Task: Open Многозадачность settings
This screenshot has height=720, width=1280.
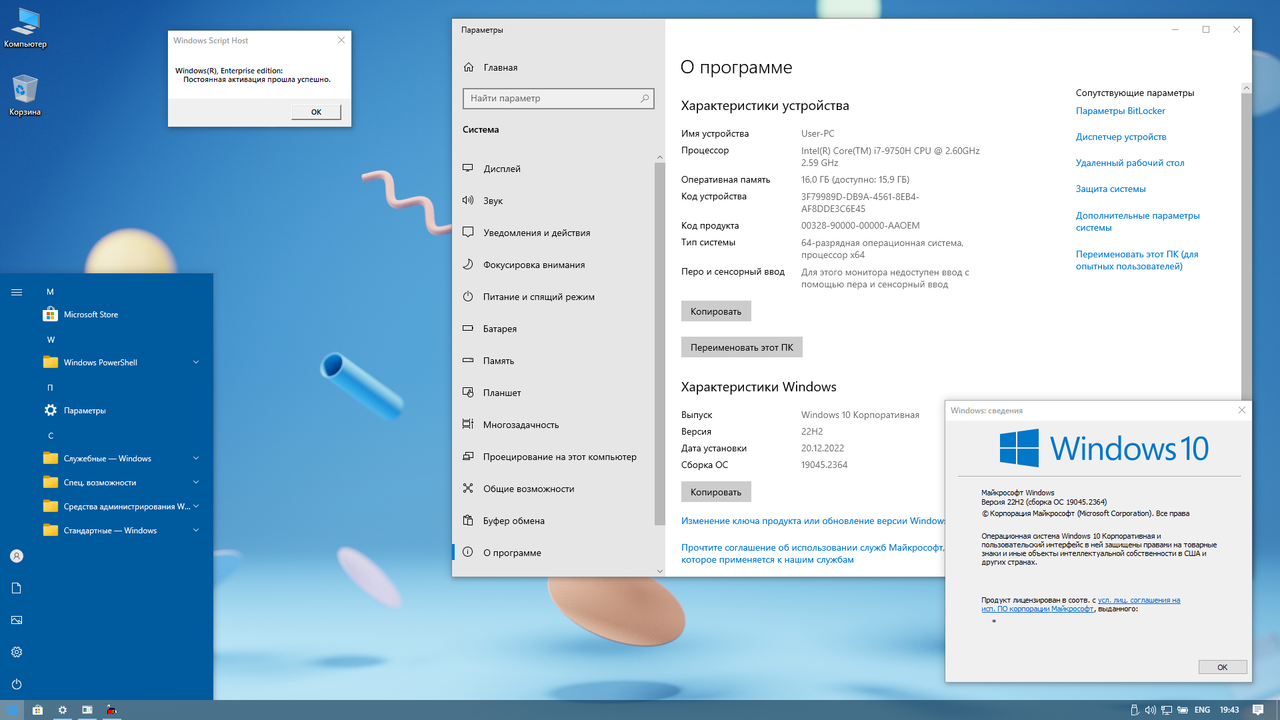Action: [553, 425]
